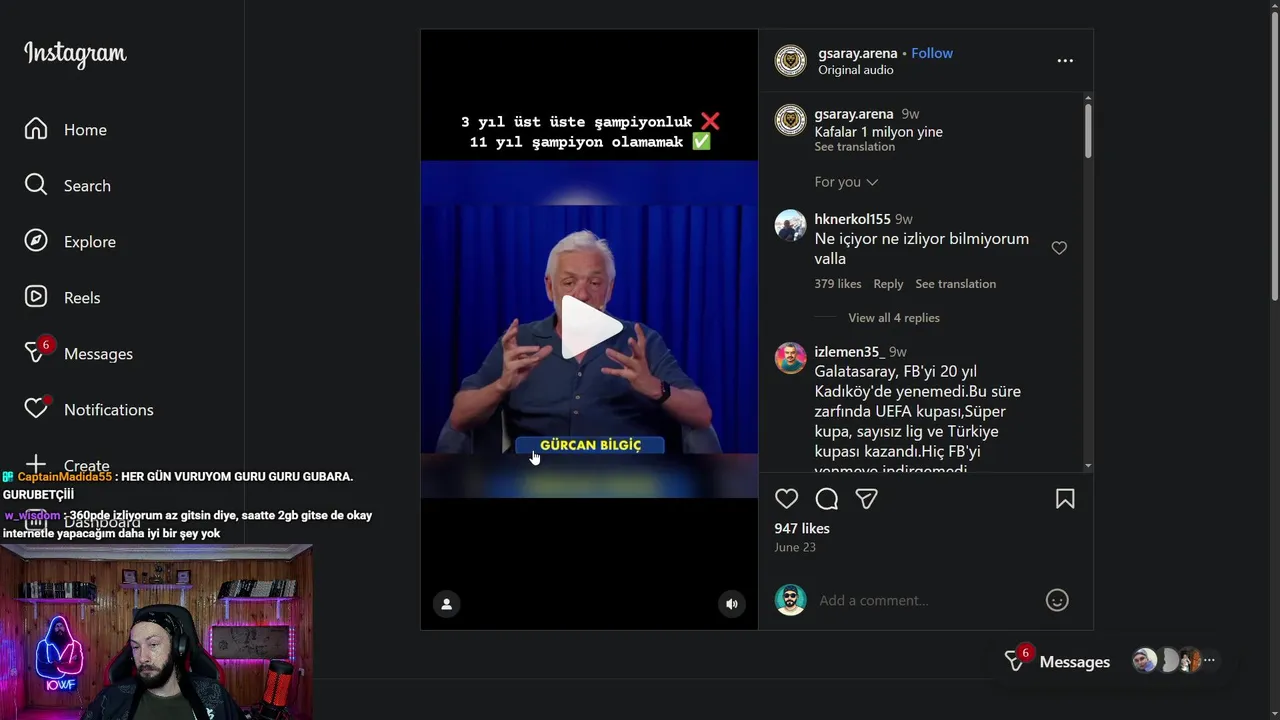Open hknerkol155 profile avatar
1280x720 pixels.
coord(790,226)
